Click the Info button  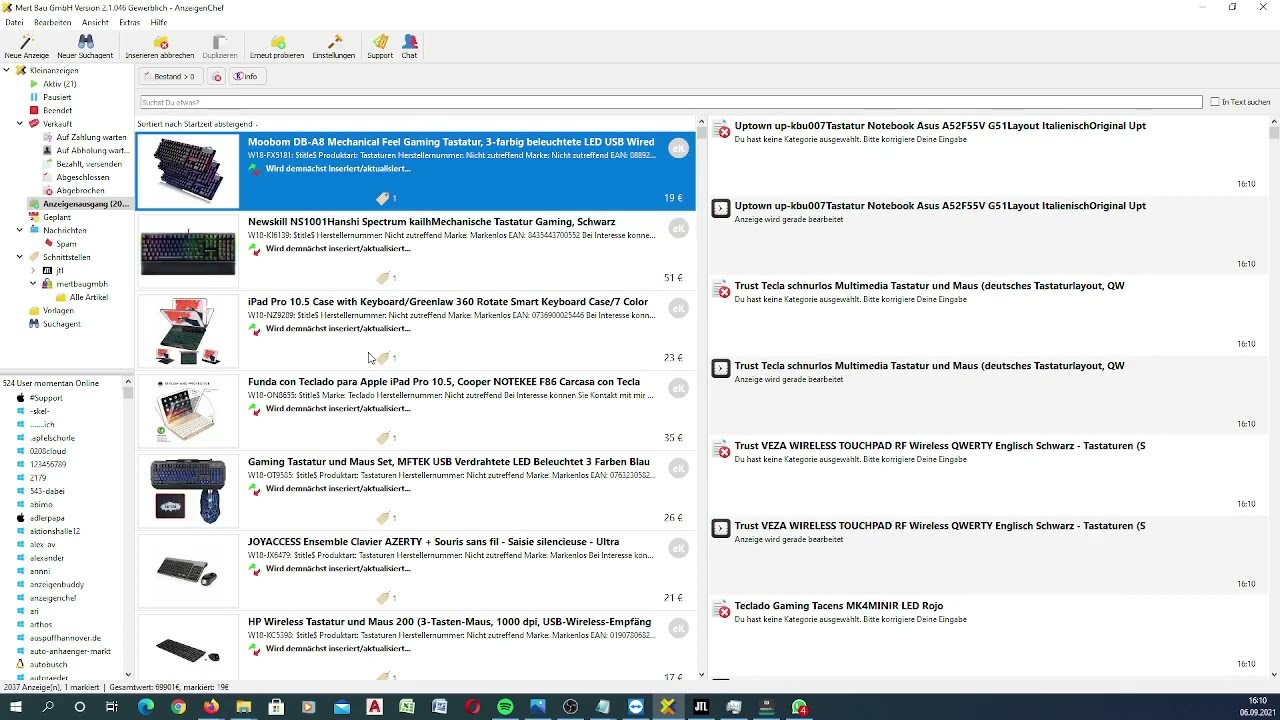246,77
